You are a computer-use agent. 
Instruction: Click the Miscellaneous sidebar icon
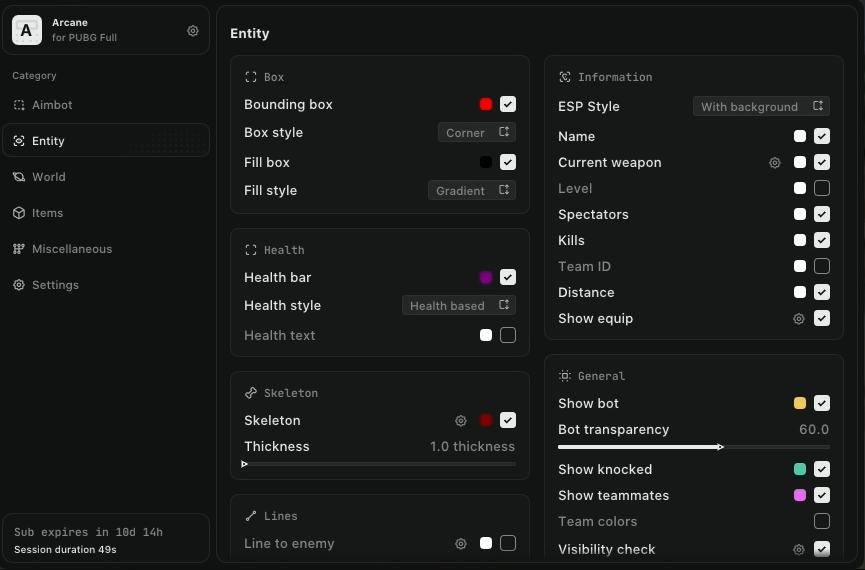(19, 249)
